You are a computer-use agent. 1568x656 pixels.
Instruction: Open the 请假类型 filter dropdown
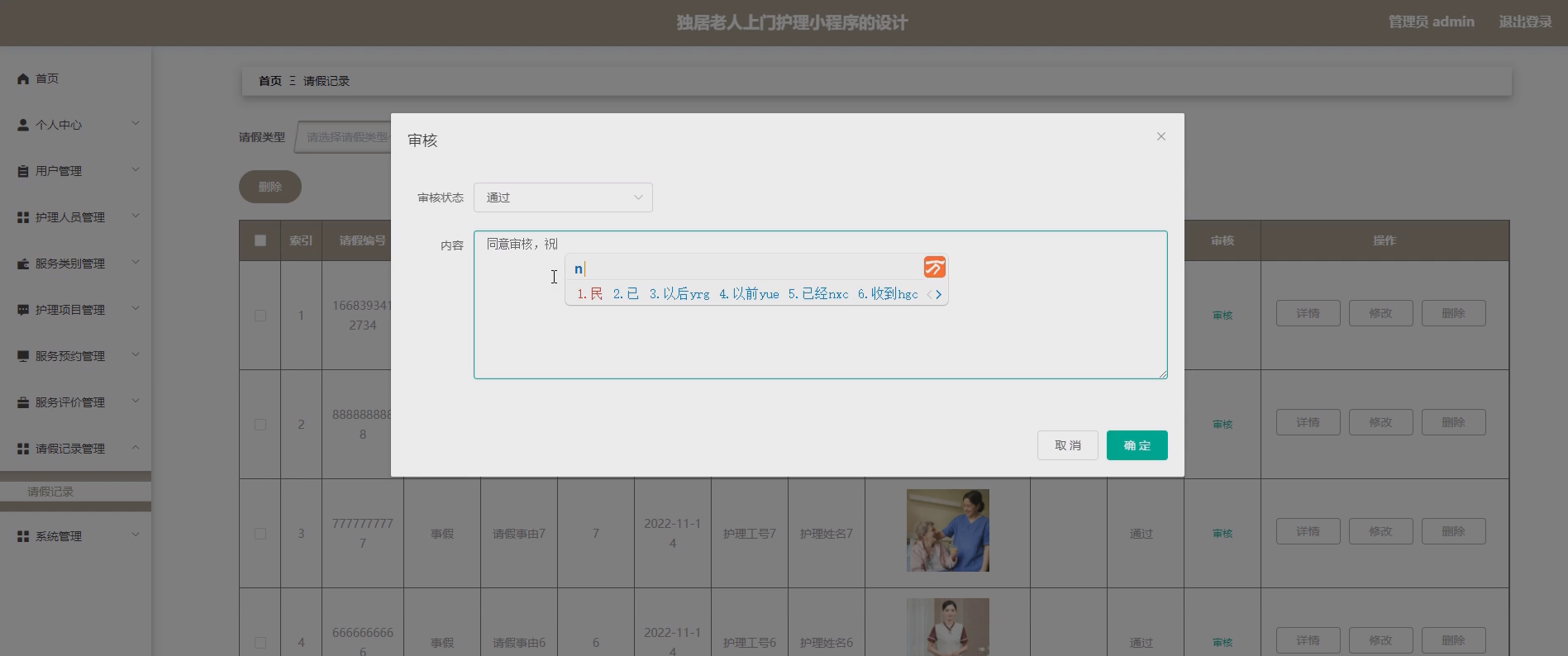coord(343,137)
